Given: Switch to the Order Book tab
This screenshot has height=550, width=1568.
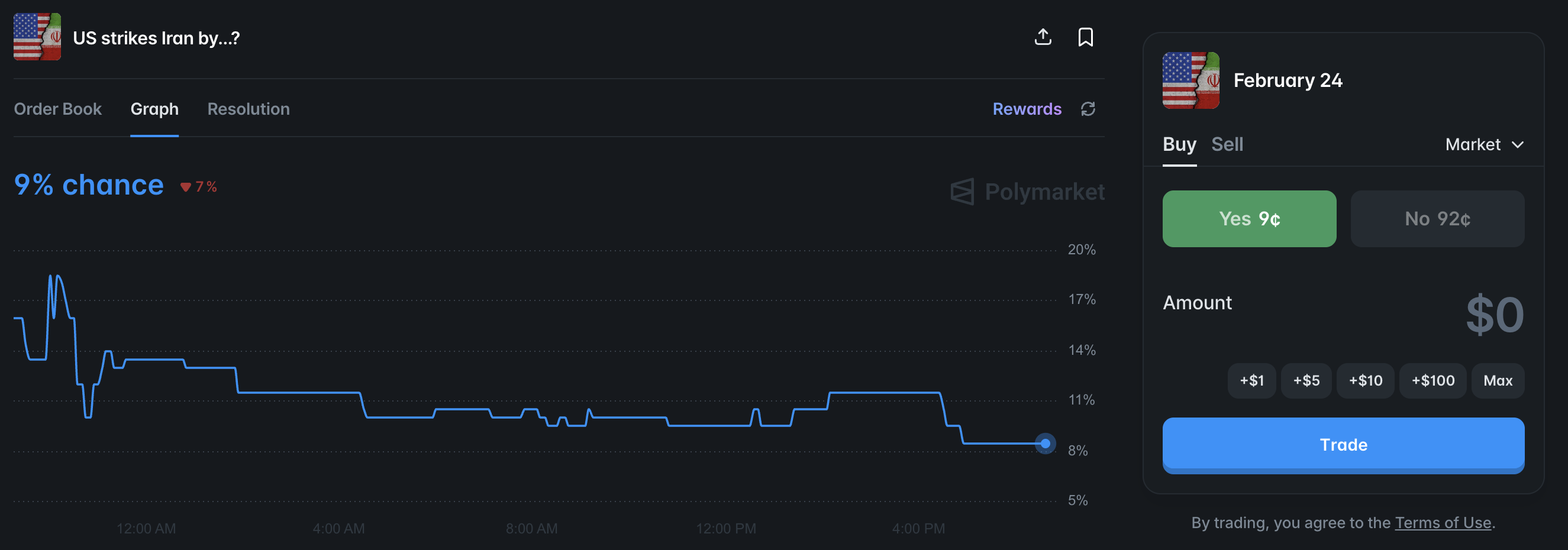Looking at the screenshot, I should pyautogui.click(x=58, y=109).
